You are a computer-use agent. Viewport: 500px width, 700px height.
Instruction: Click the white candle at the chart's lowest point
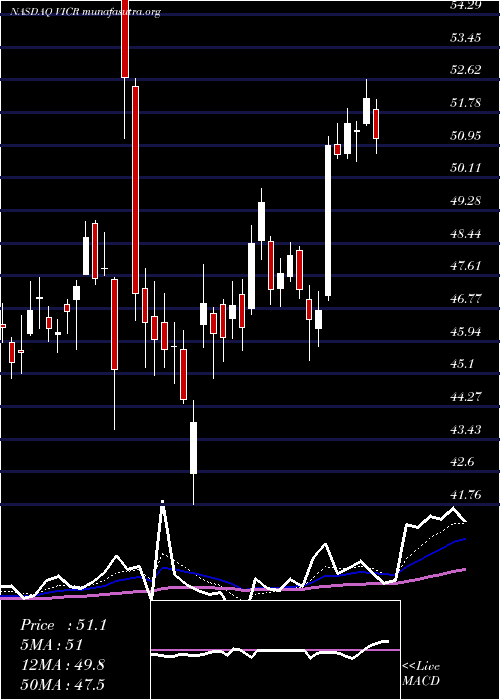[x=193, y=448]
